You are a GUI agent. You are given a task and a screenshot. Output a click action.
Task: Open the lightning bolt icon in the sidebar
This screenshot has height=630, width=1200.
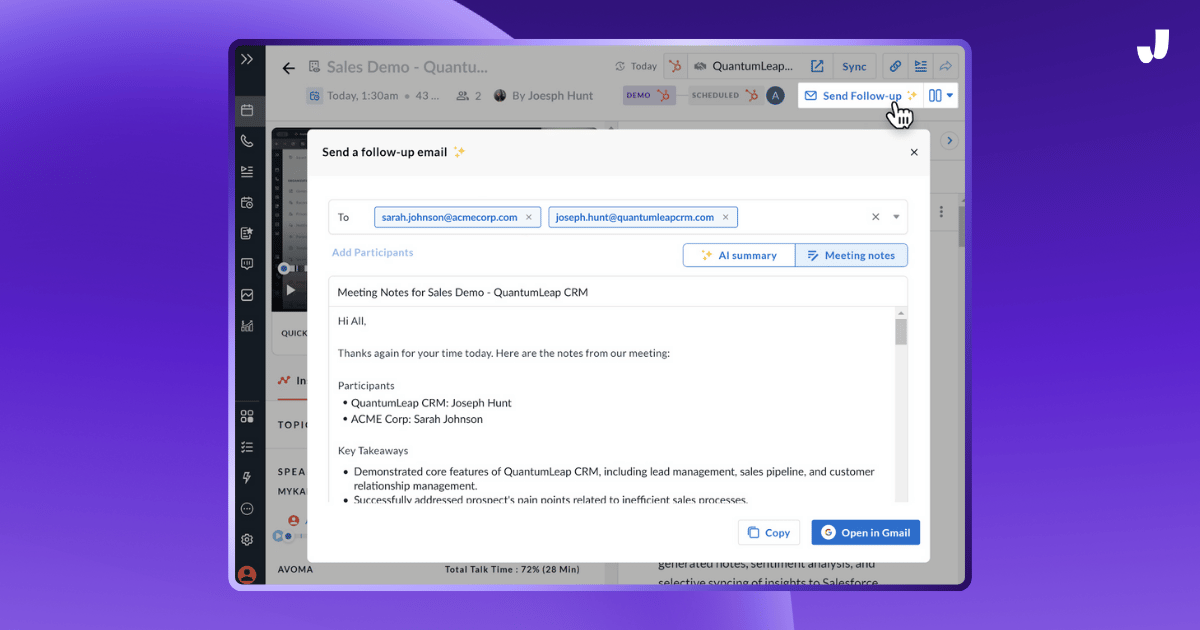pos(247,478)
